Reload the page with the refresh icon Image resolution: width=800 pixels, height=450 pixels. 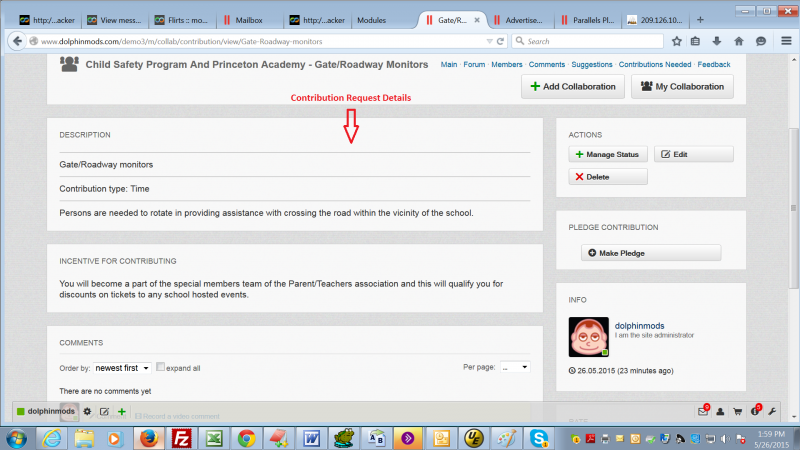501,41
